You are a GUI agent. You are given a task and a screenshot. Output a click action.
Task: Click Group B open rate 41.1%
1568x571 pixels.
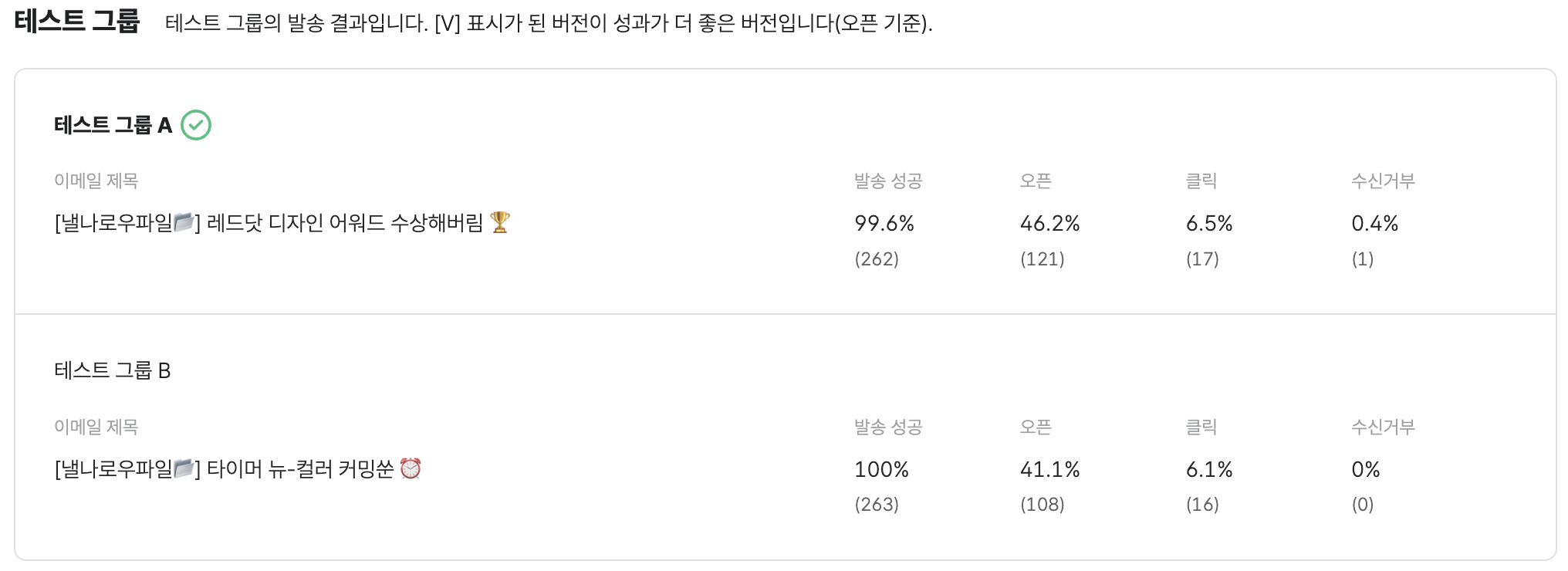(x=1049, y=469)
